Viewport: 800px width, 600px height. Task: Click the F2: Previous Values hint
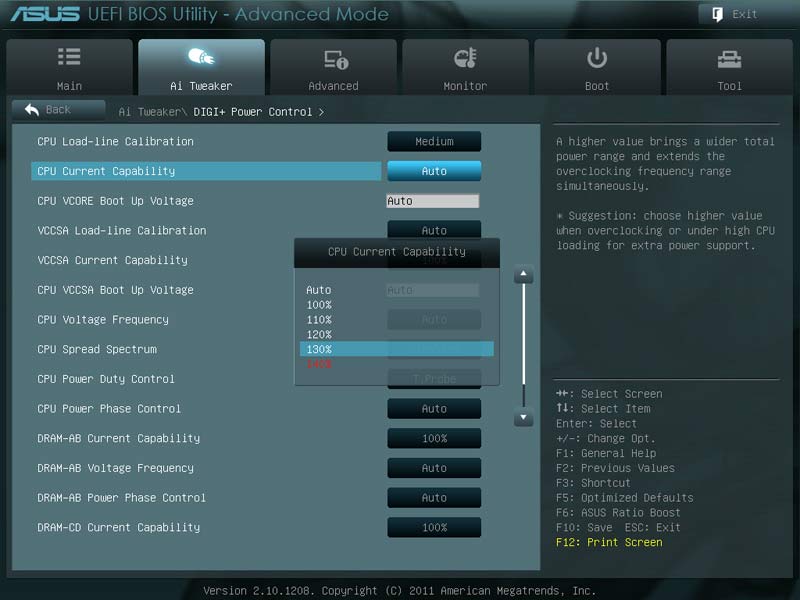tap(615, 468)
